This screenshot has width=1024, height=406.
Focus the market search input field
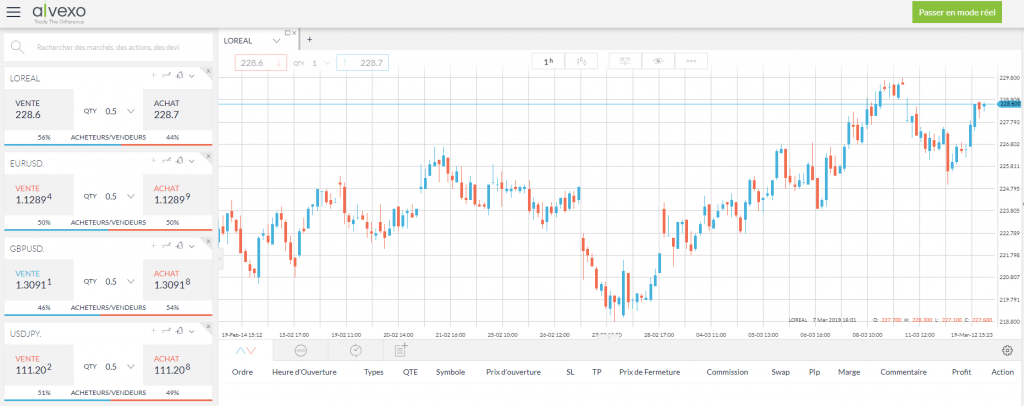[108, 47]
